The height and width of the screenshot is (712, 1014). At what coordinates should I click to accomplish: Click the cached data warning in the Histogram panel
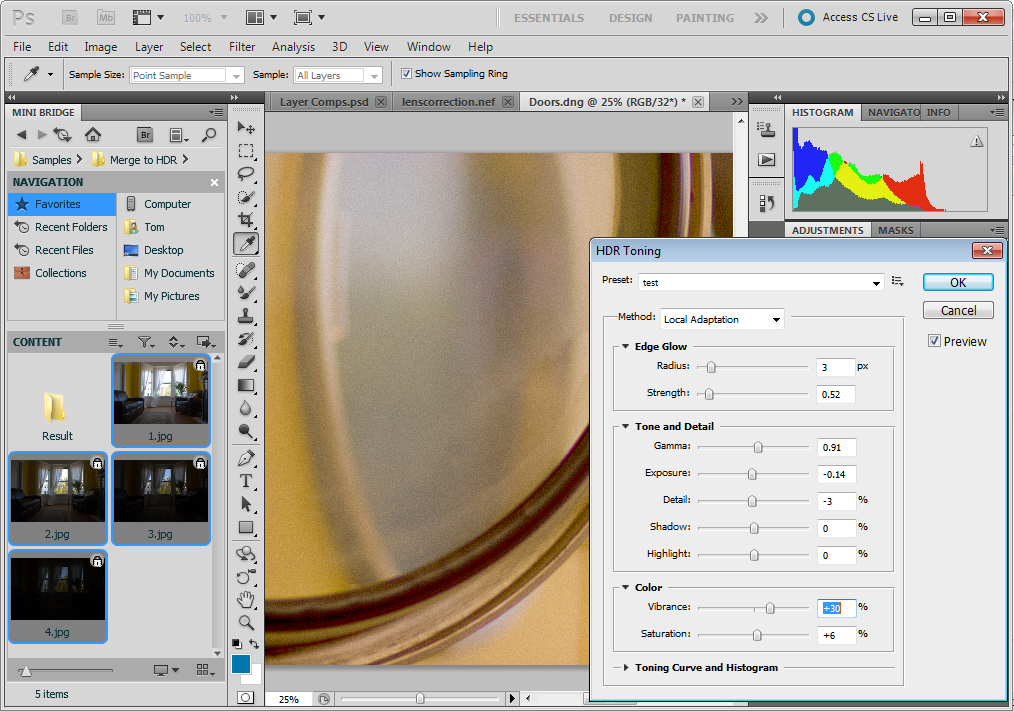(x=977, y=141)
